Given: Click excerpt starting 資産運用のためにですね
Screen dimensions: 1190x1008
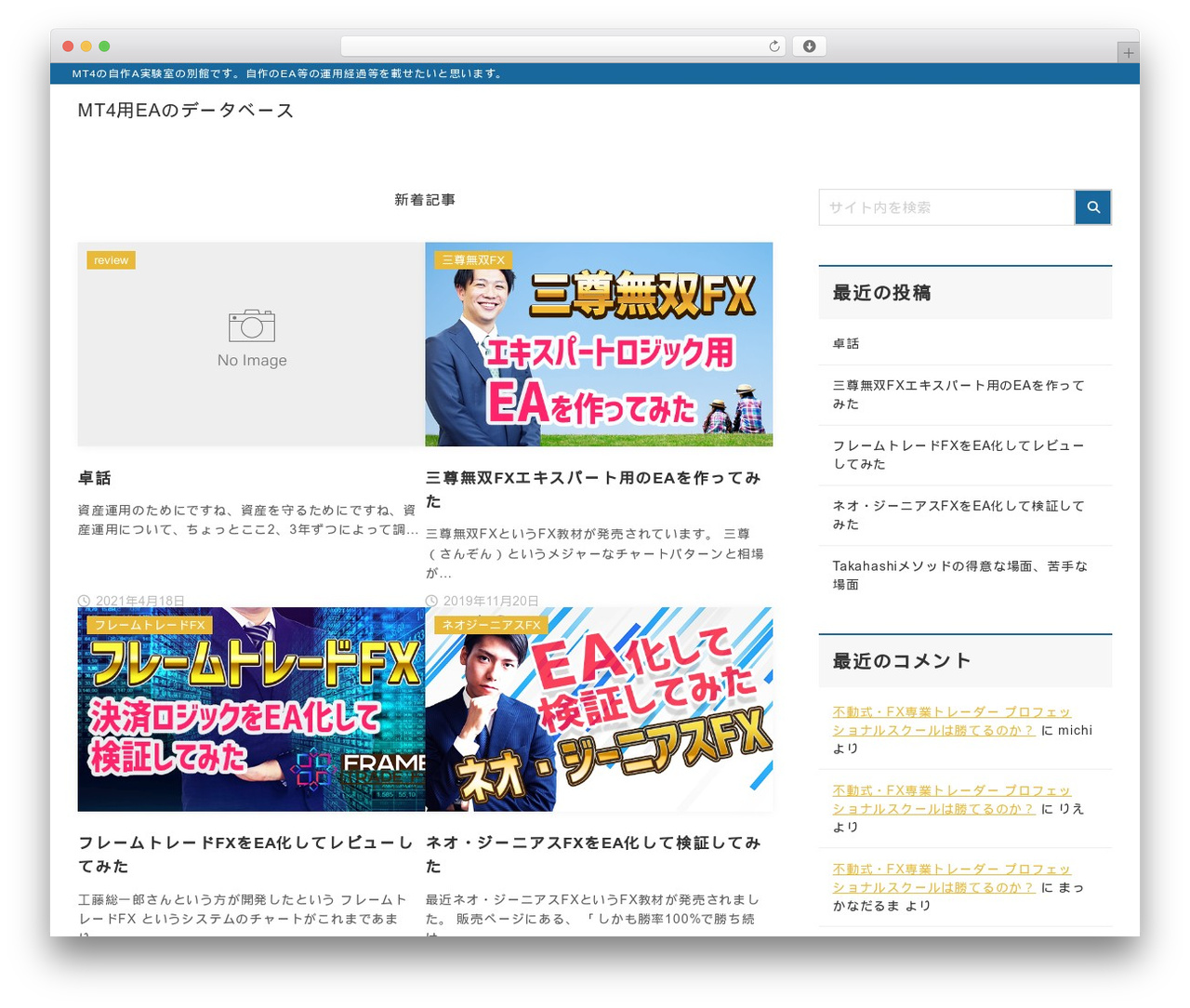Looking at the screenshot, I should 248,520.
